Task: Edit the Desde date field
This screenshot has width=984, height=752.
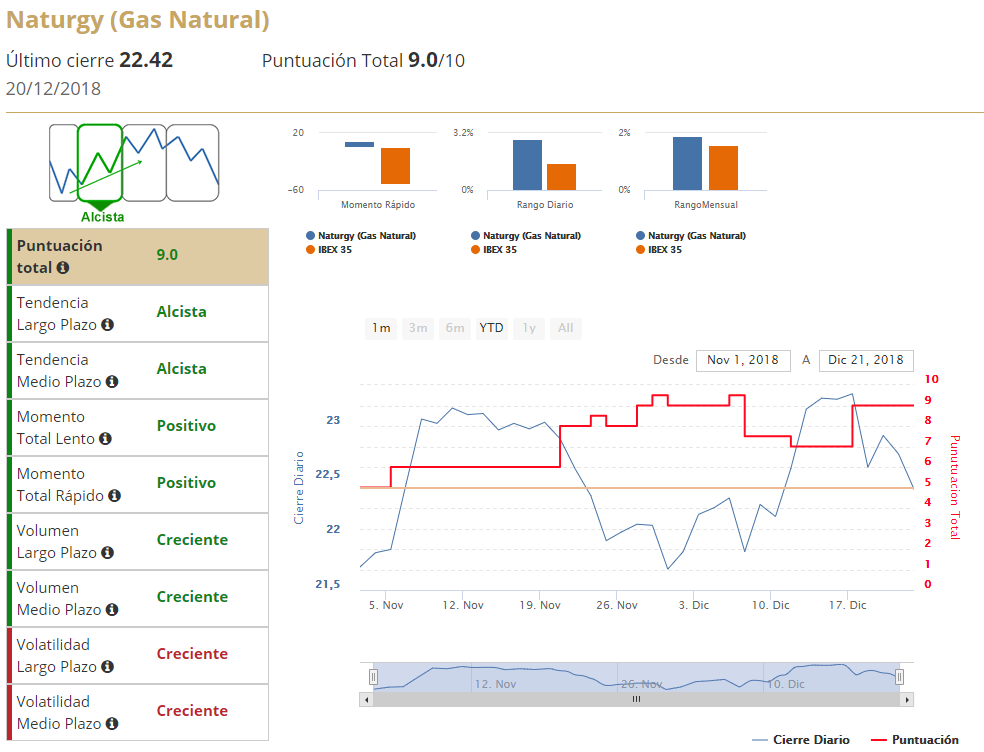Action: tap(743, 360)
